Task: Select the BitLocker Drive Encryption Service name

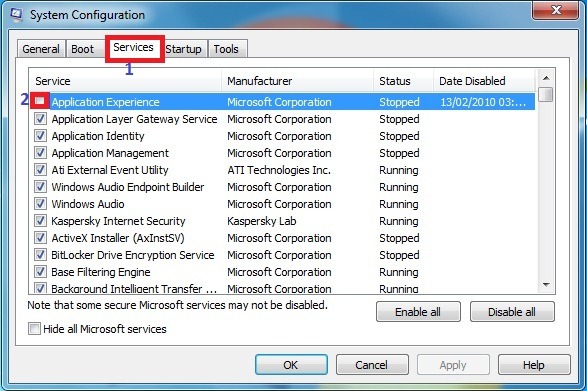Action: (133, 255)
